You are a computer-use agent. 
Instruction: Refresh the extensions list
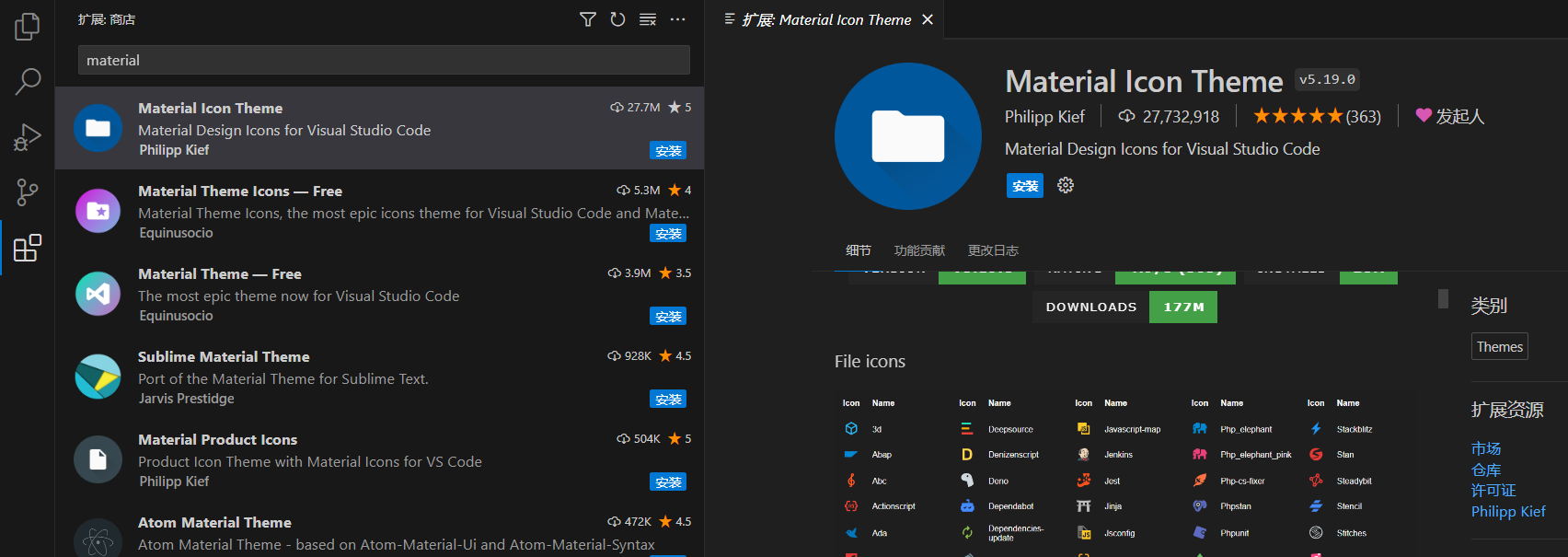point(617,19)
